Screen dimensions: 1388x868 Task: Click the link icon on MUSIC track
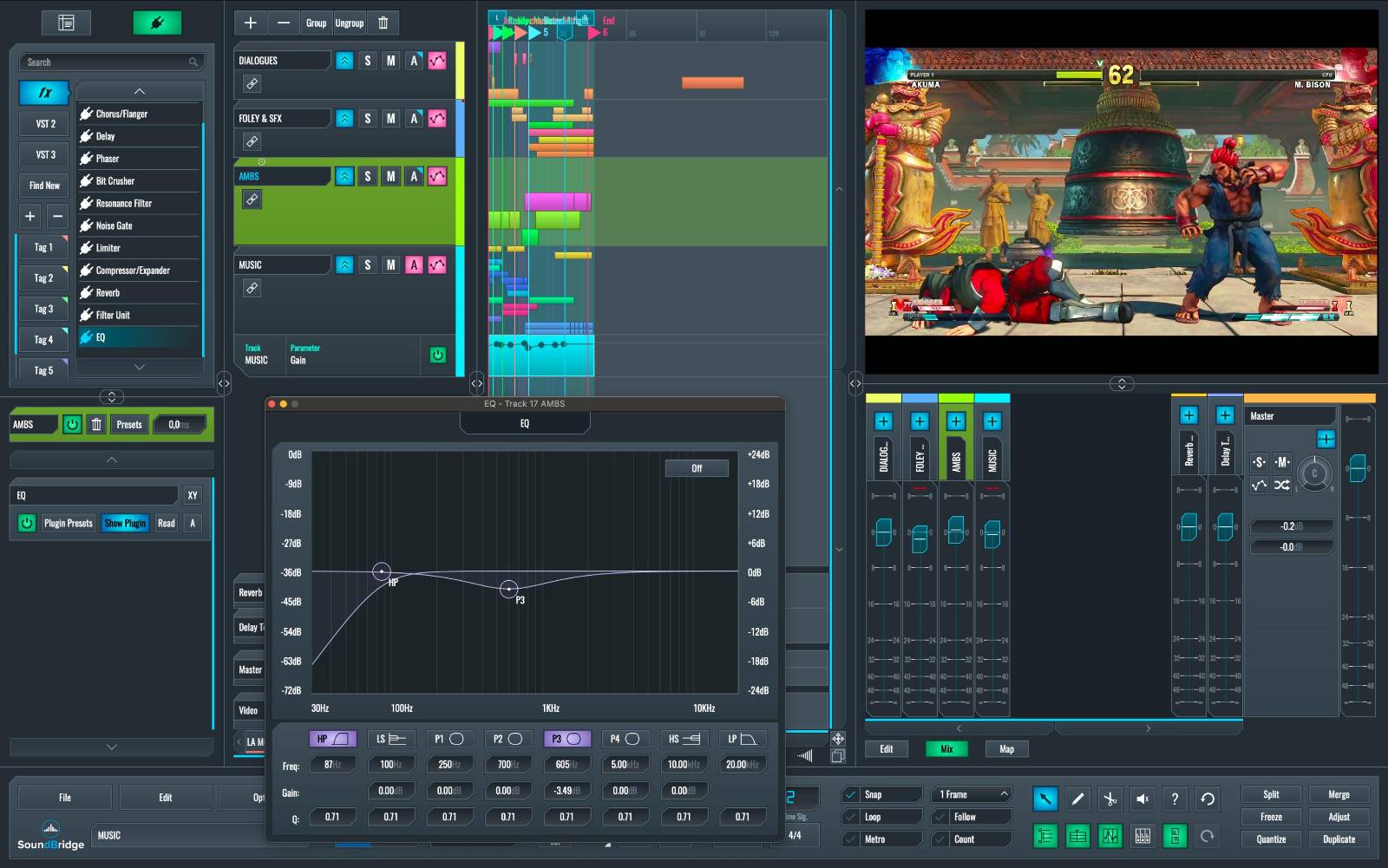(252, 287)
